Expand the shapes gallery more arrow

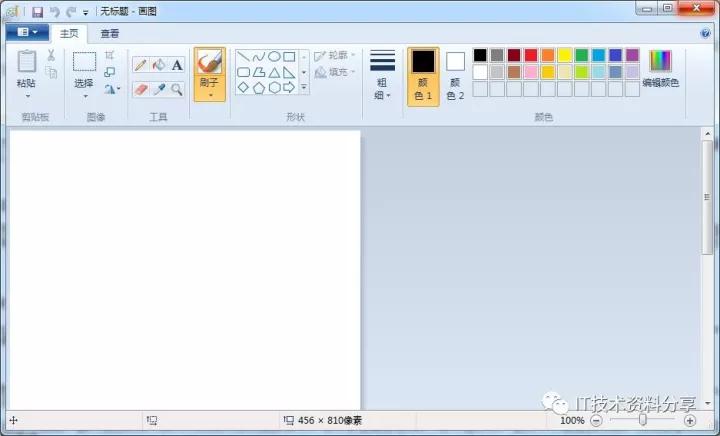coord(304,87)
